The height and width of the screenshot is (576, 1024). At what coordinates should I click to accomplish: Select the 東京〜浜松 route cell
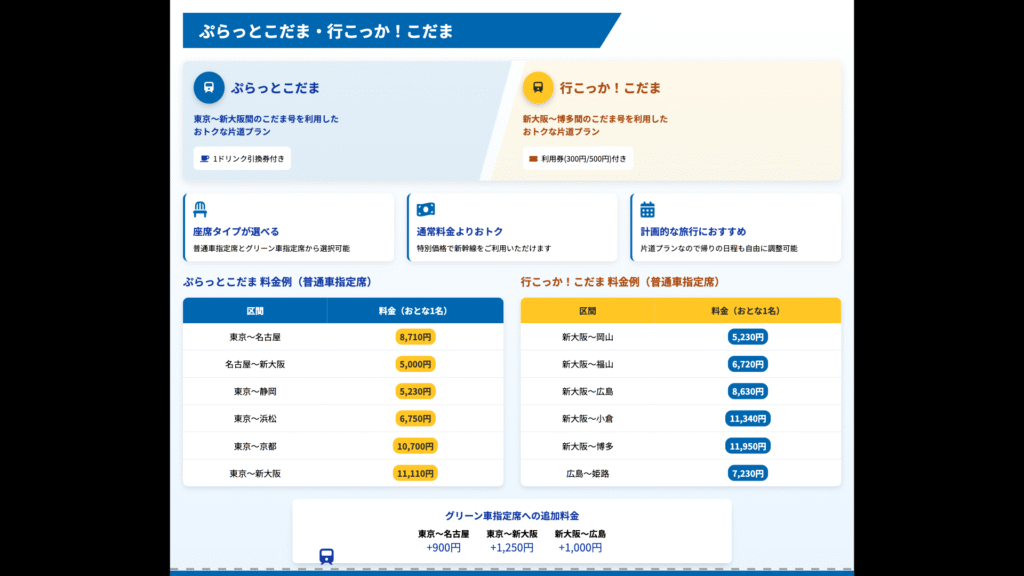tap(255, 419)
